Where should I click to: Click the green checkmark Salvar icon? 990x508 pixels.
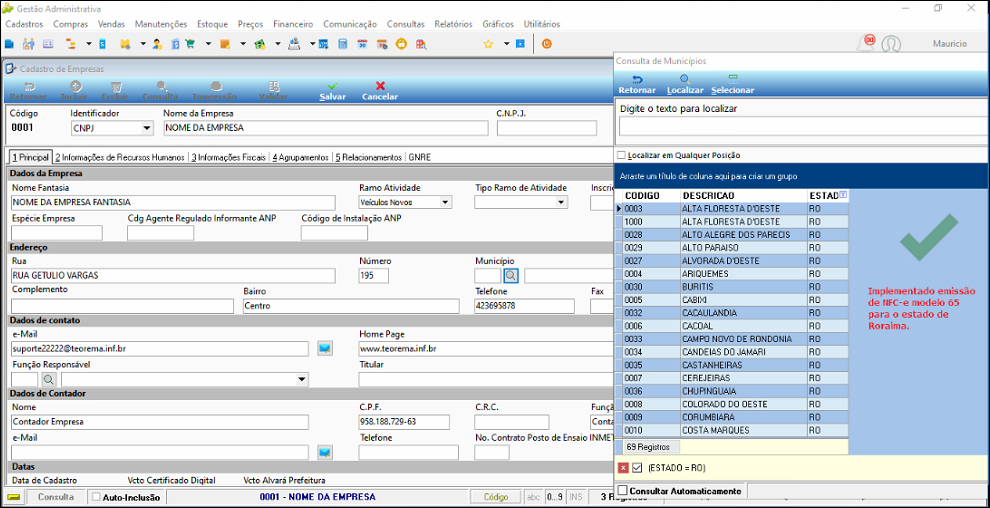click(x=332, y=86)
